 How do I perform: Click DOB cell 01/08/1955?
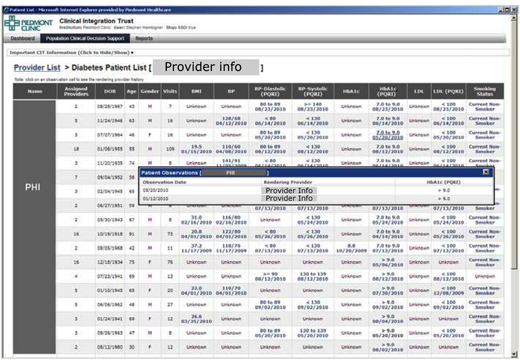click(110, 149)
